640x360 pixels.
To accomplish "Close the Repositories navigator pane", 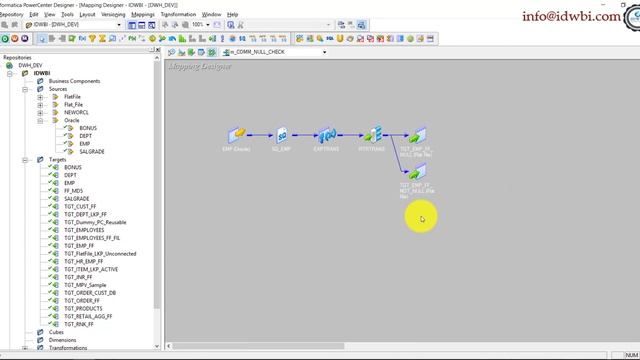I will pyautogui.click(x=158, y=50).
